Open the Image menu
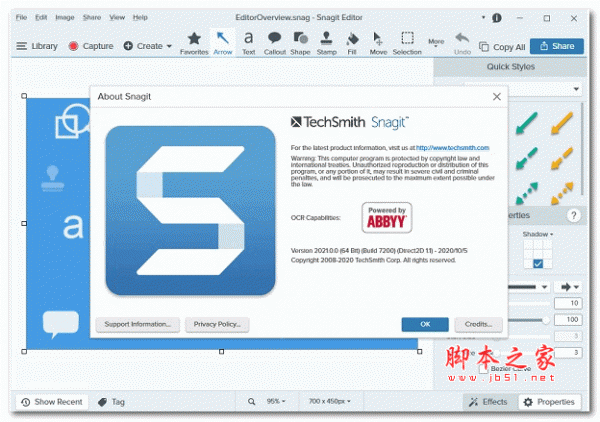600x422 pixels. (x=65, y=17)
